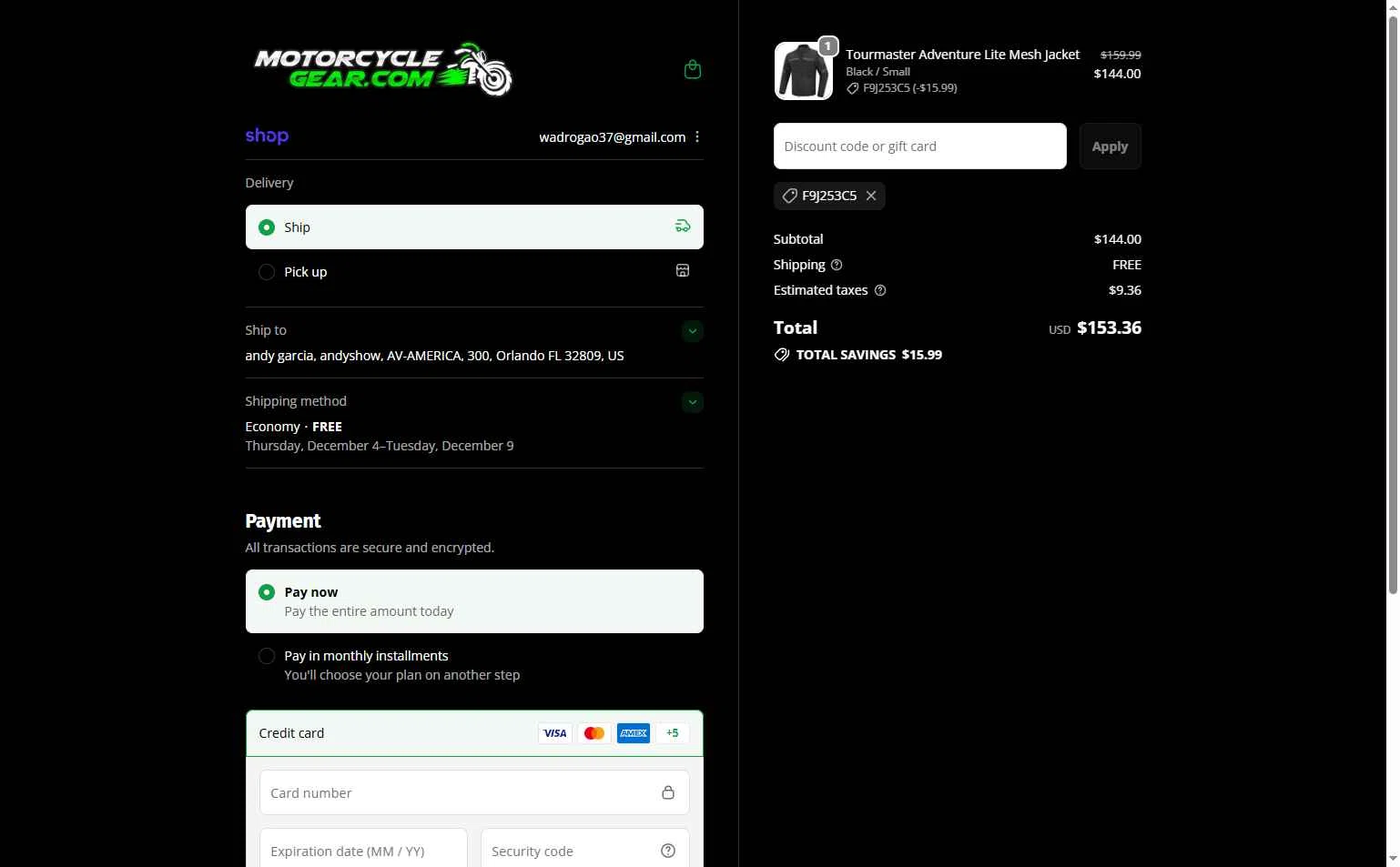Click the quantity badge on jacket thumbnail

[x=827, y=45]
